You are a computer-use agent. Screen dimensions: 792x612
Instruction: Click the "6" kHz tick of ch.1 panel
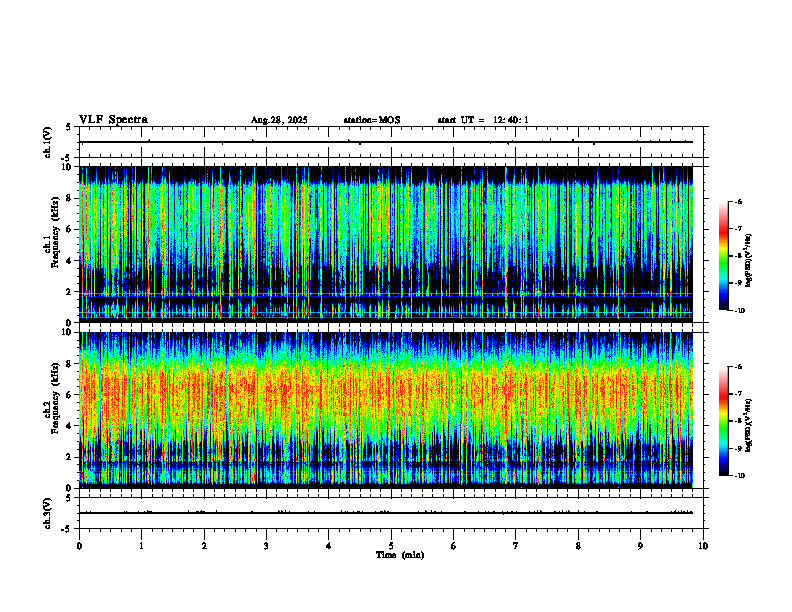[69, 229]
